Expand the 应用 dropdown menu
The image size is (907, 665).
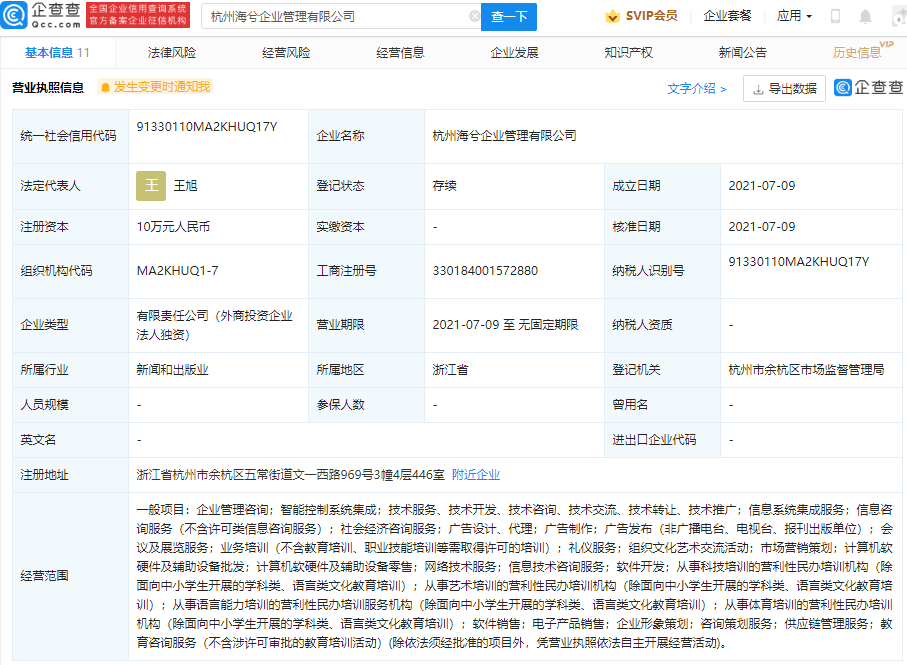tap(794, 17)
